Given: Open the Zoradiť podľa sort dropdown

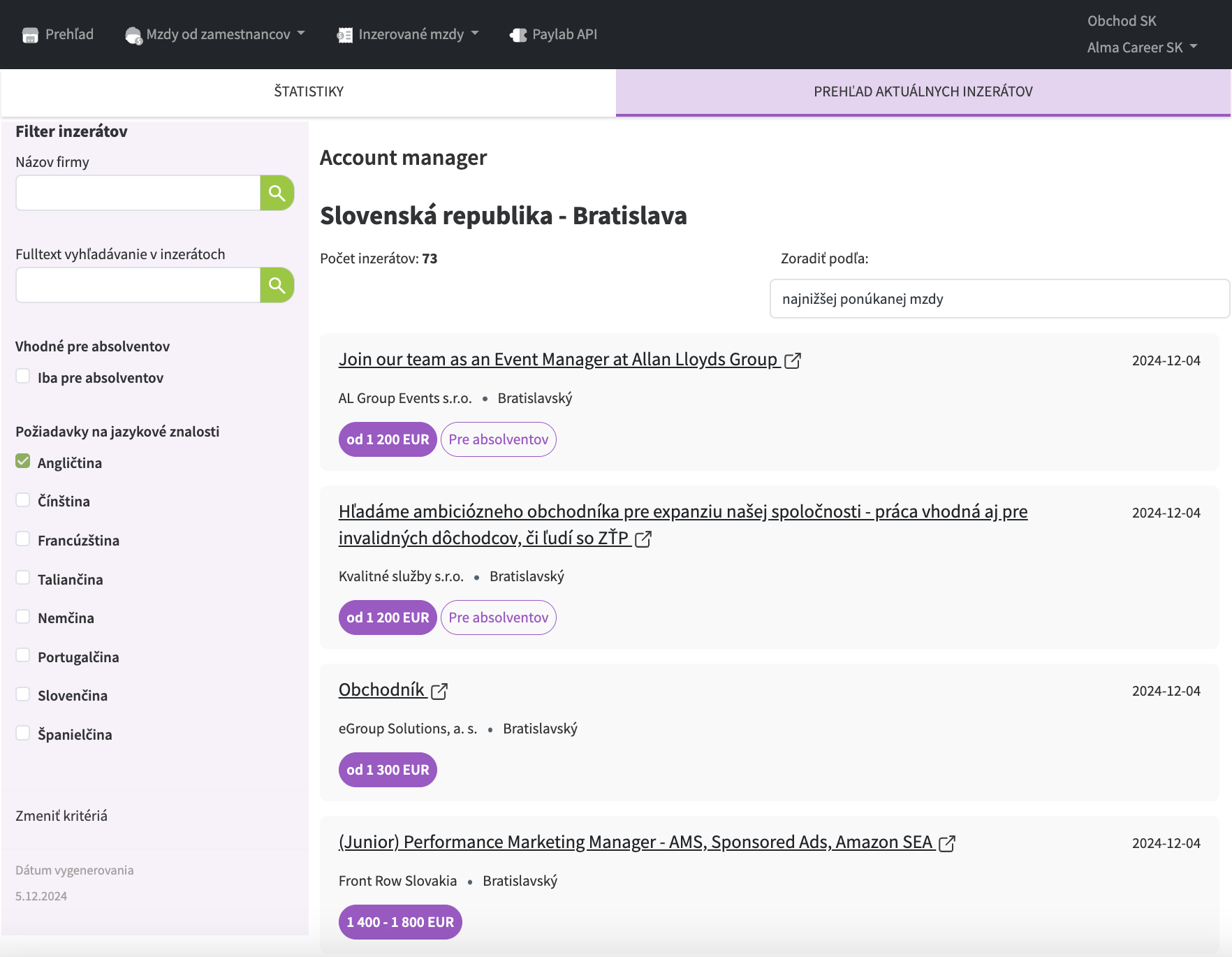Looking at the screenshot, I should click(x=999, y=299).
